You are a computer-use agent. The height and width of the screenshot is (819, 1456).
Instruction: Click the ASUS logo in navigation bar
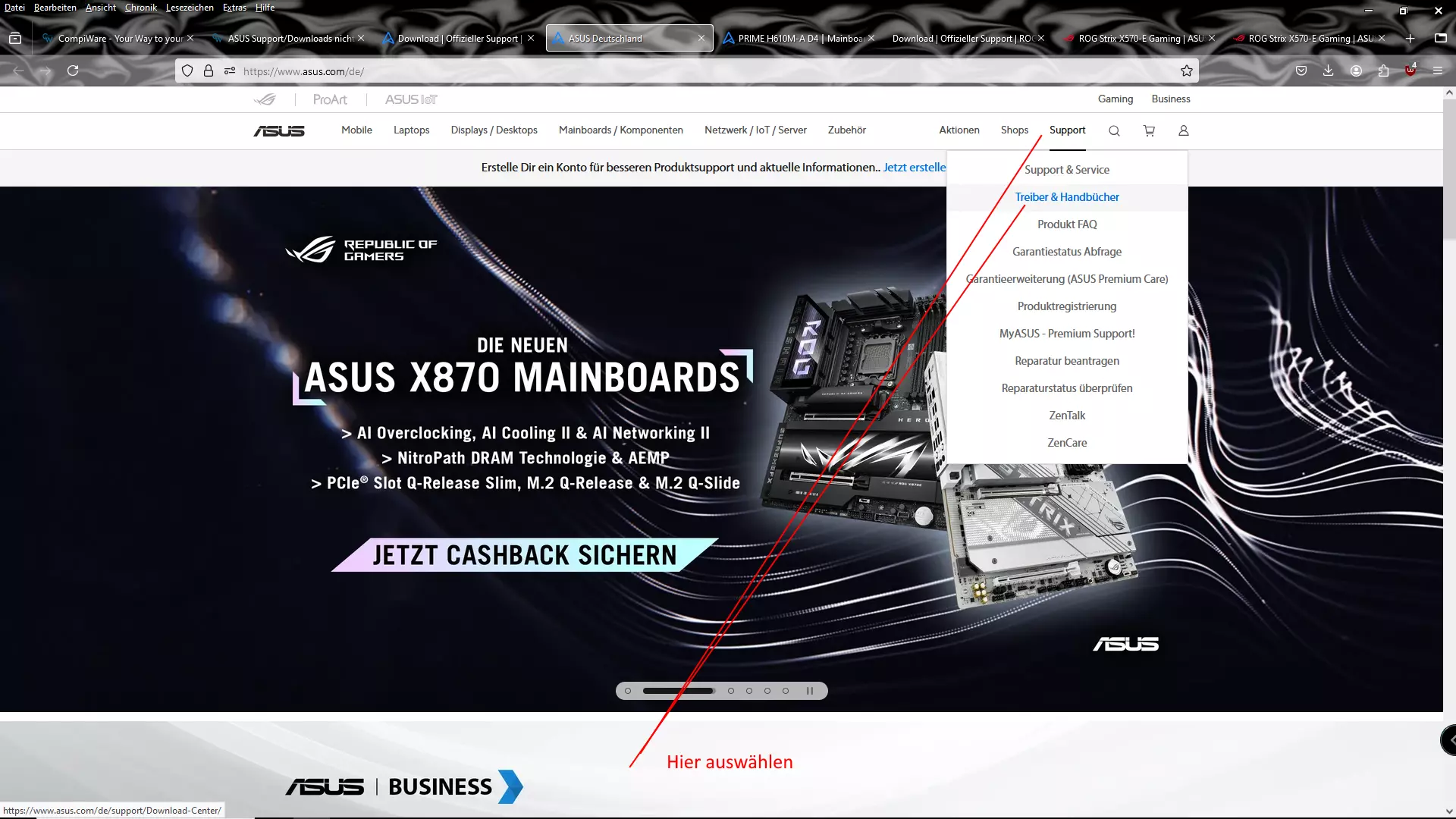[279, 130]
